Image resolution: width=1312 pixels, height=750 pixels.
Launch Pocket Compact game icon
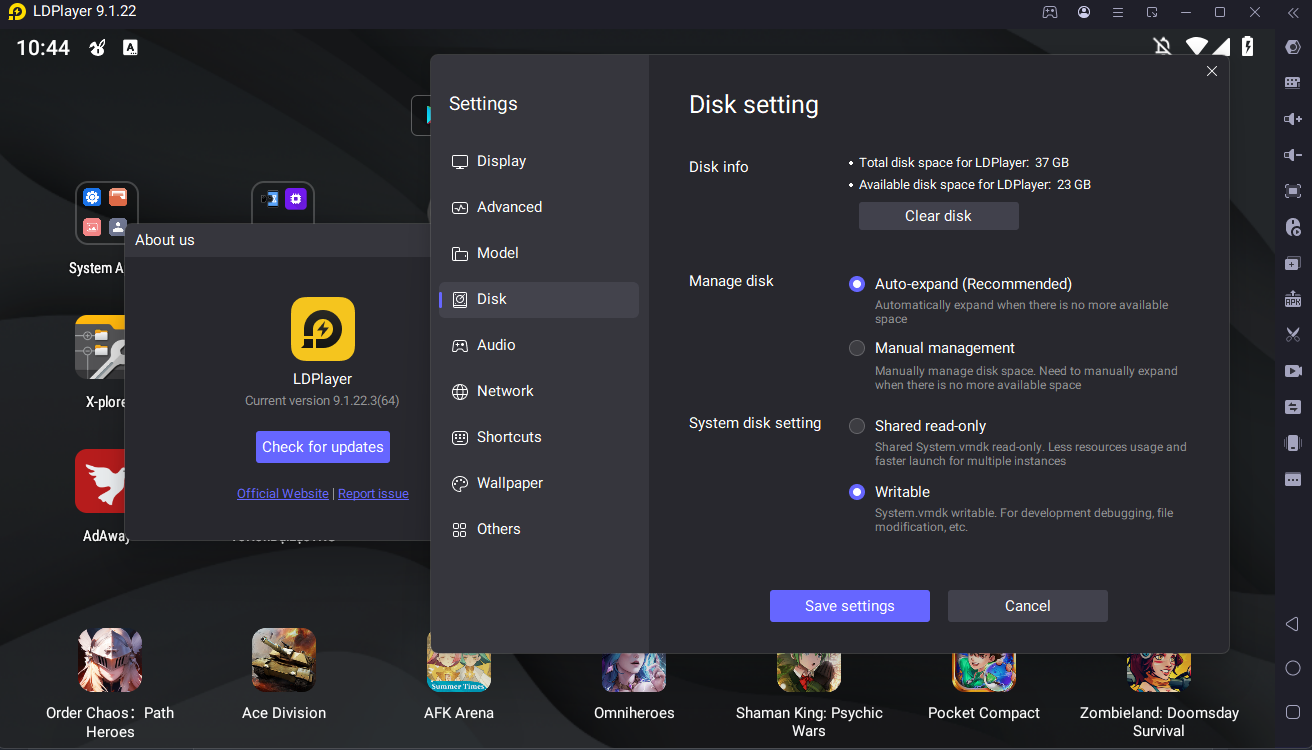tap(984, 673)
